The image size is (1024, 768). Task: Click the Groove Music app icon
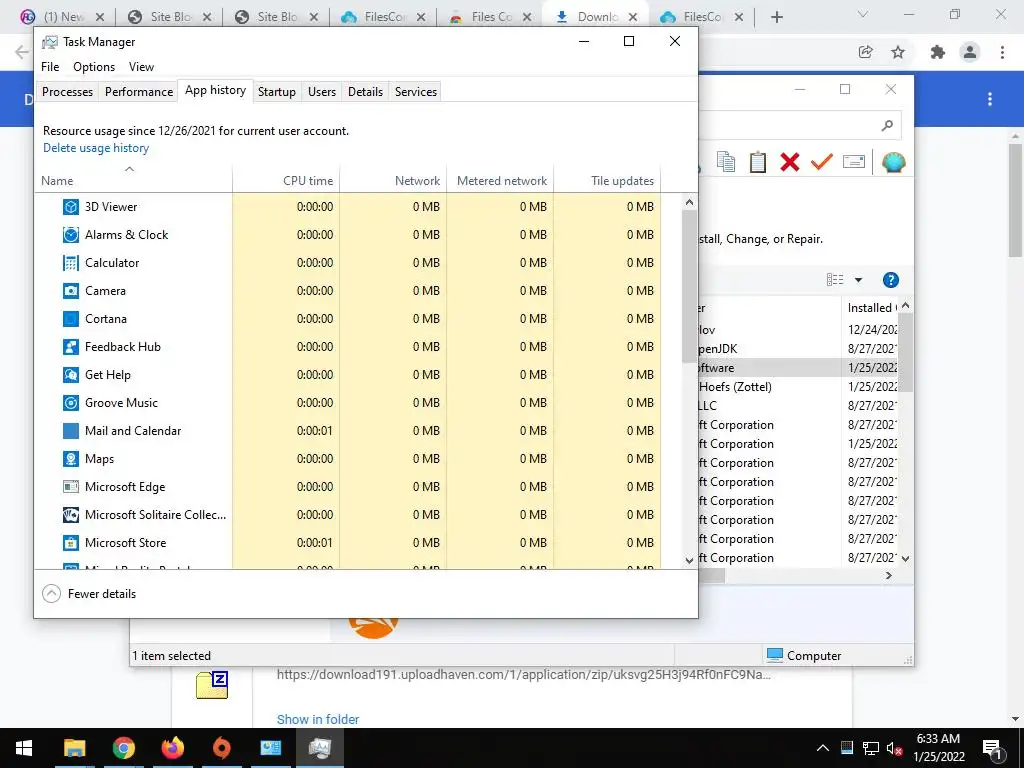(71, 403)
